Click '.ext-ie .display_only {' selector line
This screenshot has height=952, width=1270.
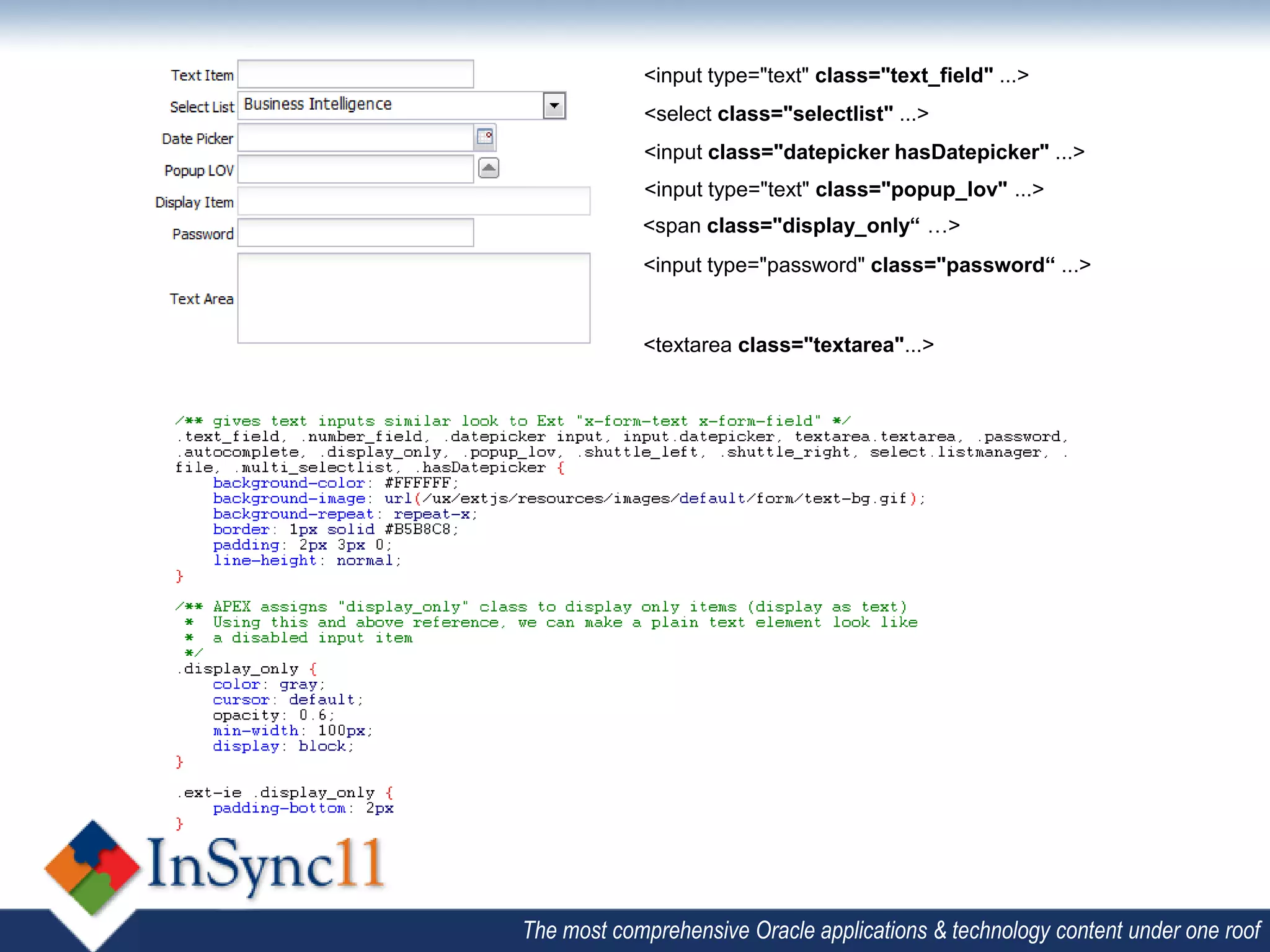(285, 793)
